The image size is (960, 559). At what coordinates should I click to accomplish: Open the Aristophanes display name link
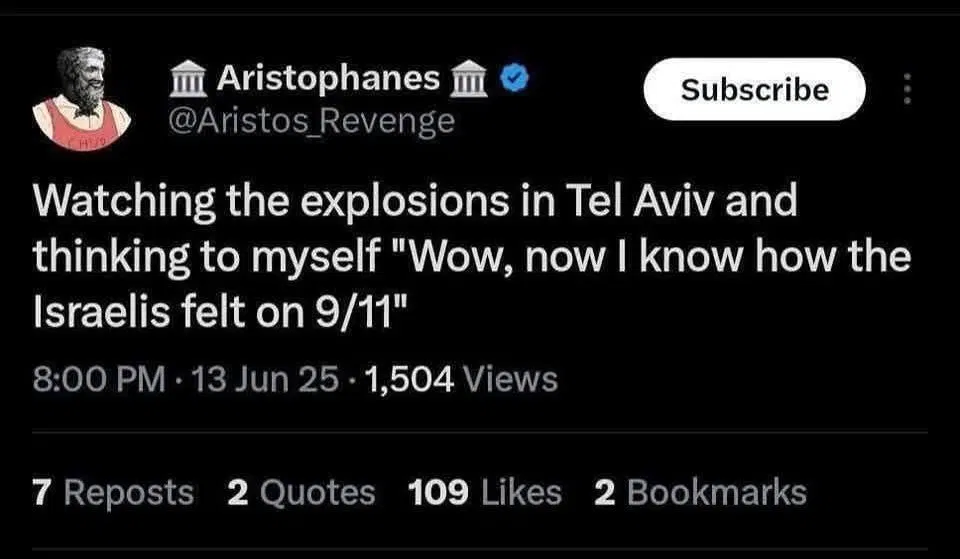pyautogui.click(x=327, y=78)
